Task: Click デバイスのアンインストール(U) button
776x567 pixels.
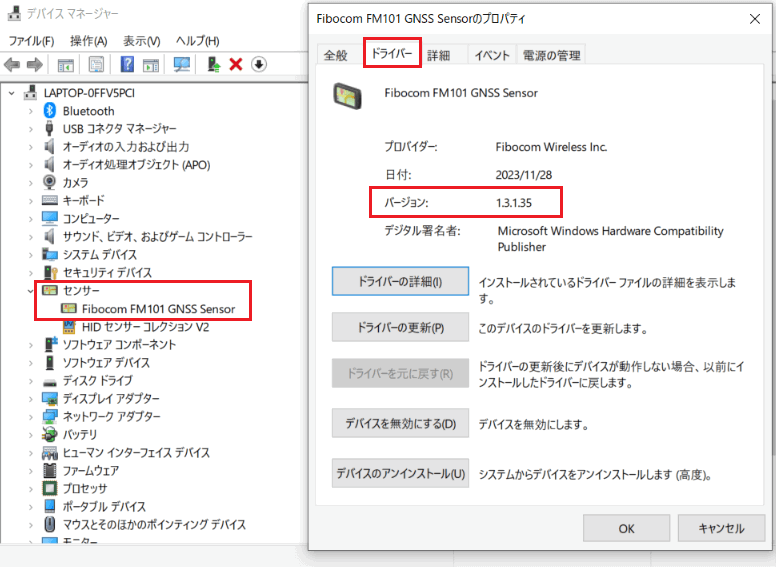Action: 400,473
